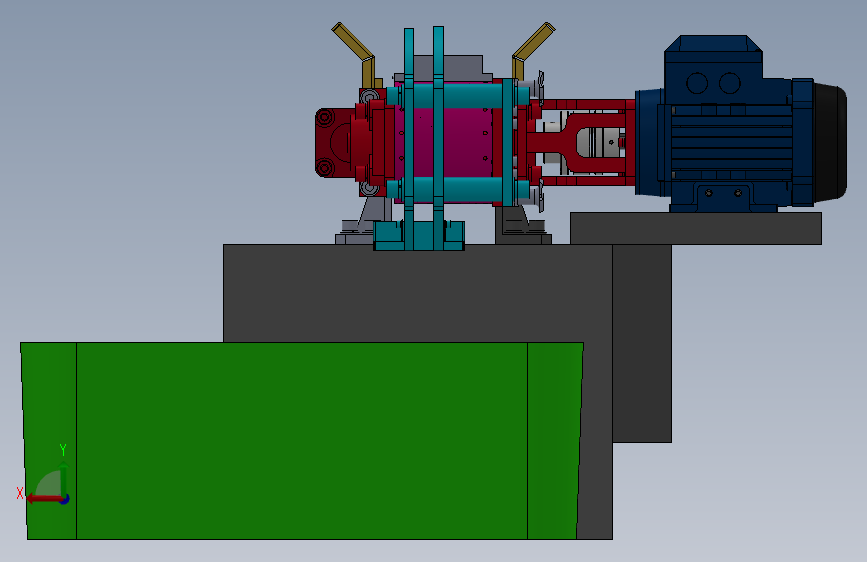
Task: Click the X axis label
Action: click(20, 493)
